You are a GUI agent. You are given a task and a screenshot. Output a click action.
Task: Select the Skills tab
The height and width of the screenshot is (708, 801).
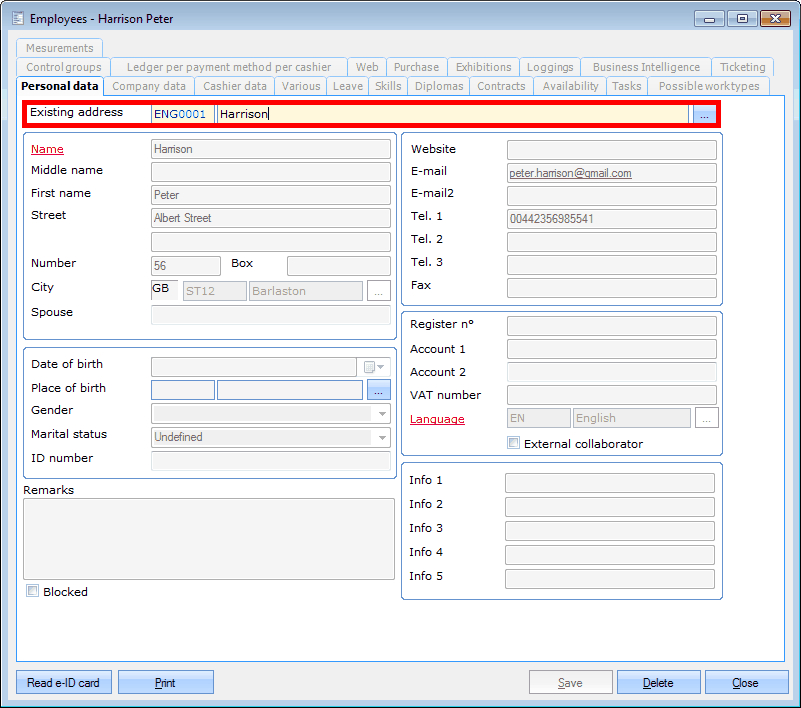pyautogui.click(x=388, y=86)
